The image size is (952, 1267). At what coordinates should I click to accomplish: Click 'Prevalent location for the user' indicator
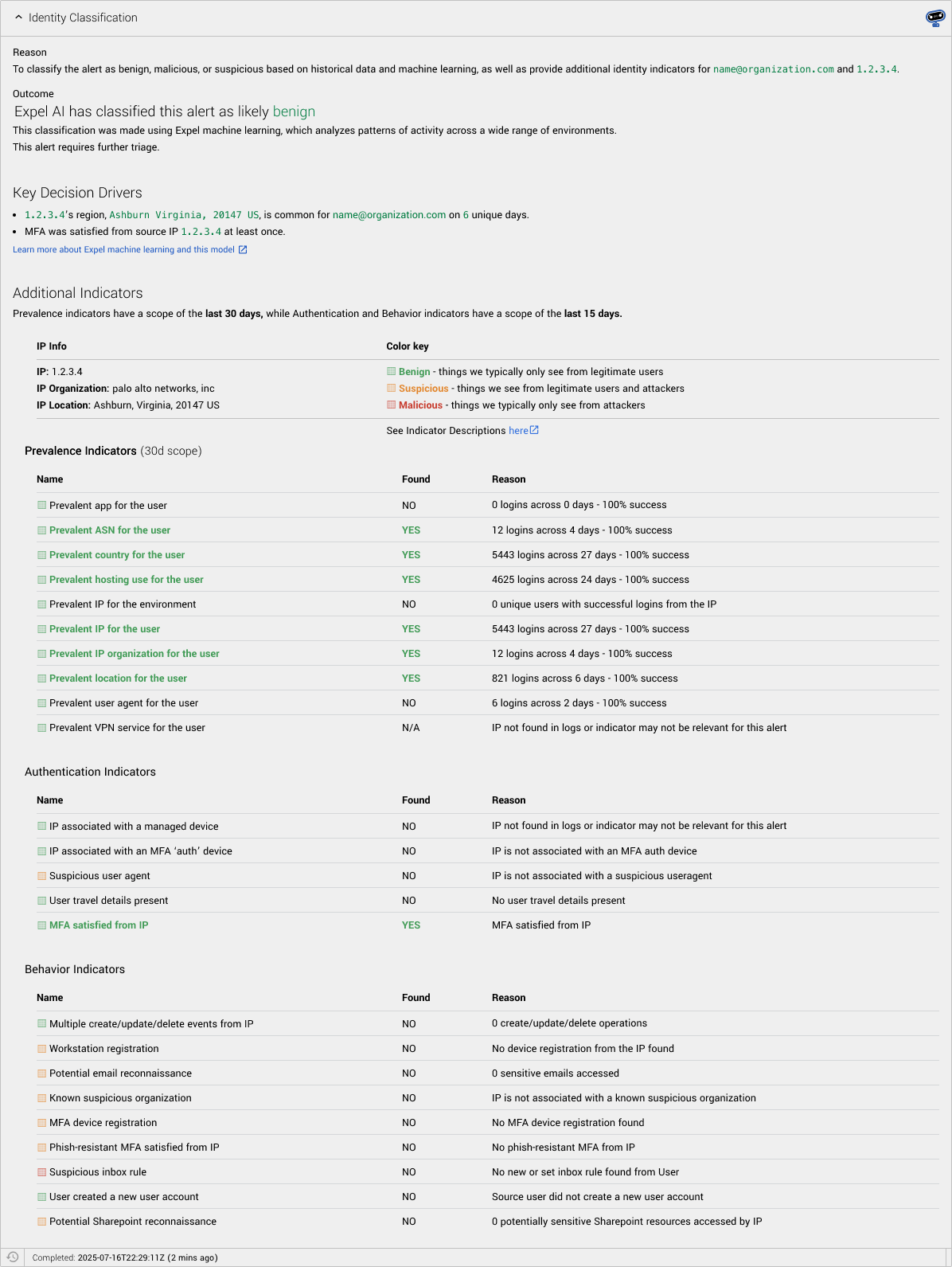click(118, 678)
